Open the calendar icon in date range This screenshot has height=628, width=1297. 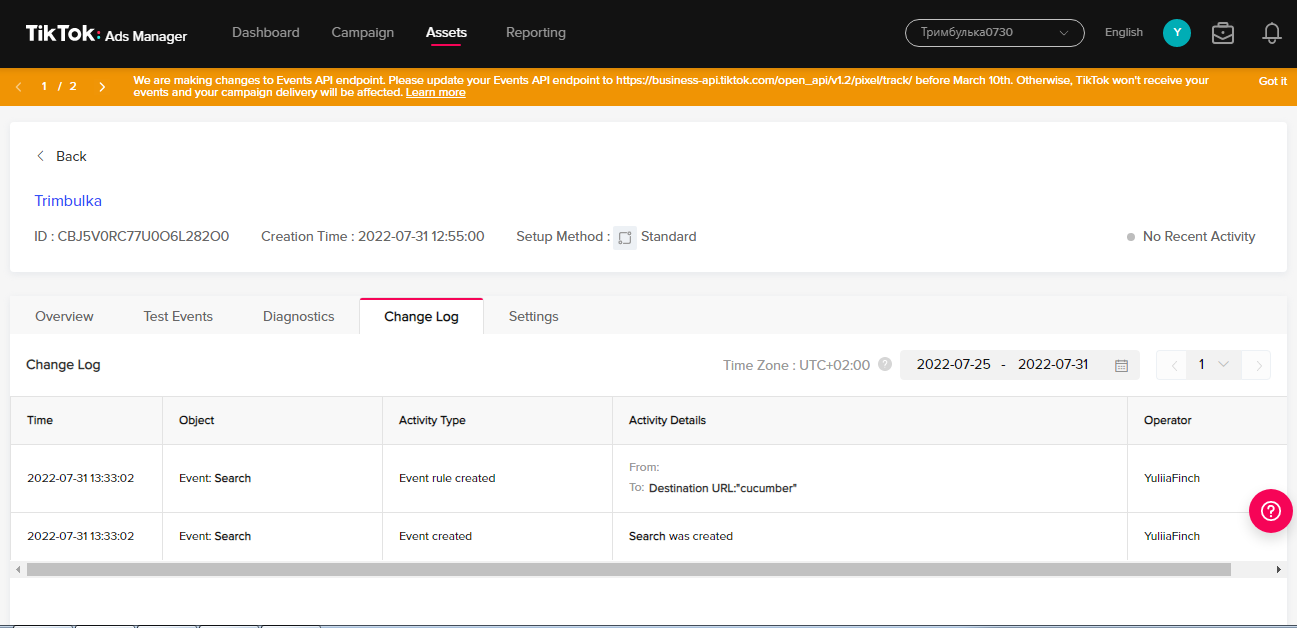coord(1121,365)
